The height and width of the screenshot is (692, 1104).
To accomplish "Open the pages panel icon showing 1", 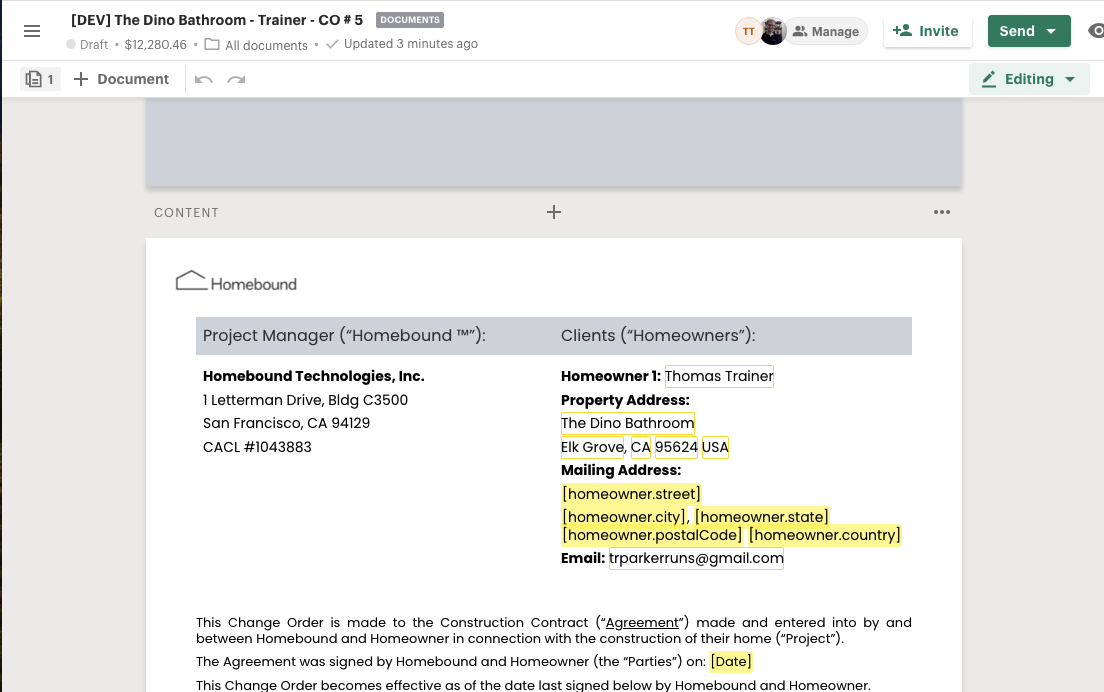I will tap(39, 79).
